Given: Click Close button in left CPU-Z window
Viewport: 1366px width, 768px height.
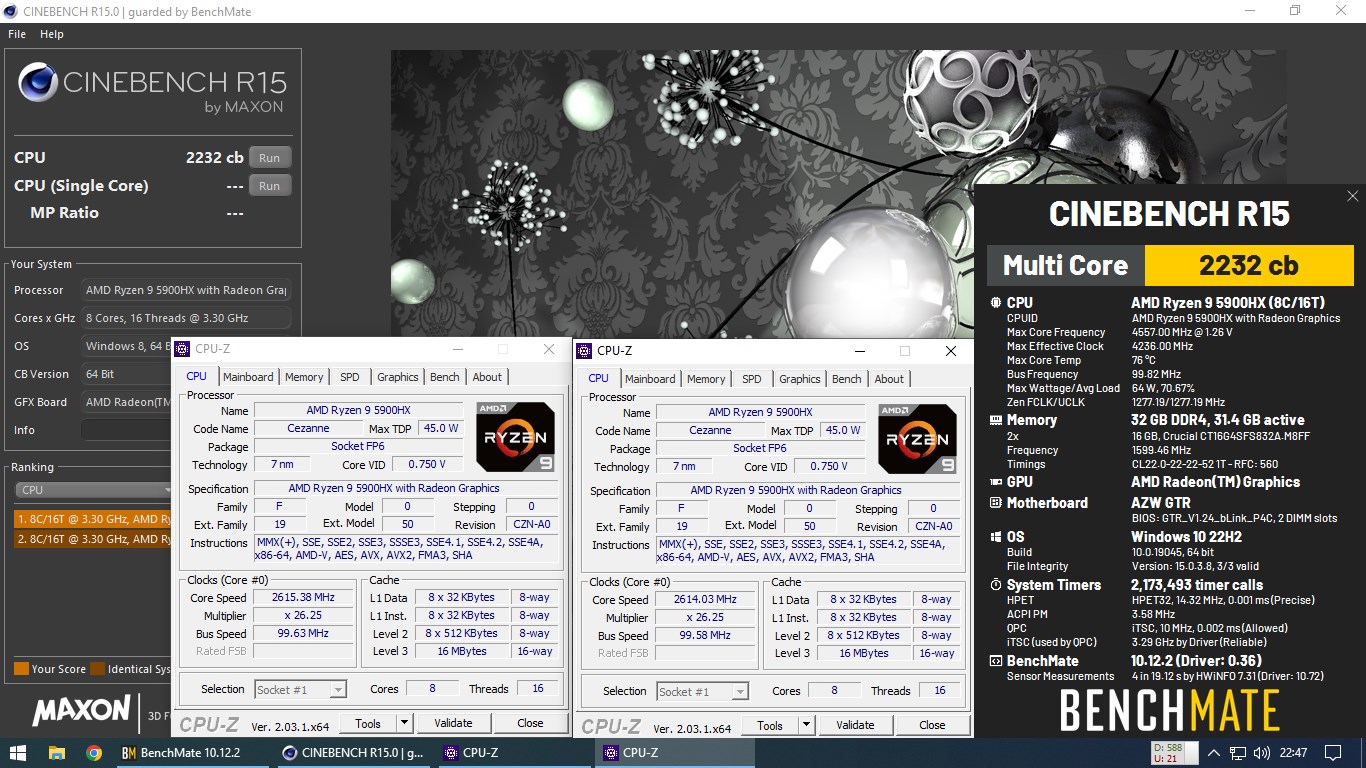Looking at the screenshot, I should (x=530, y=723).
